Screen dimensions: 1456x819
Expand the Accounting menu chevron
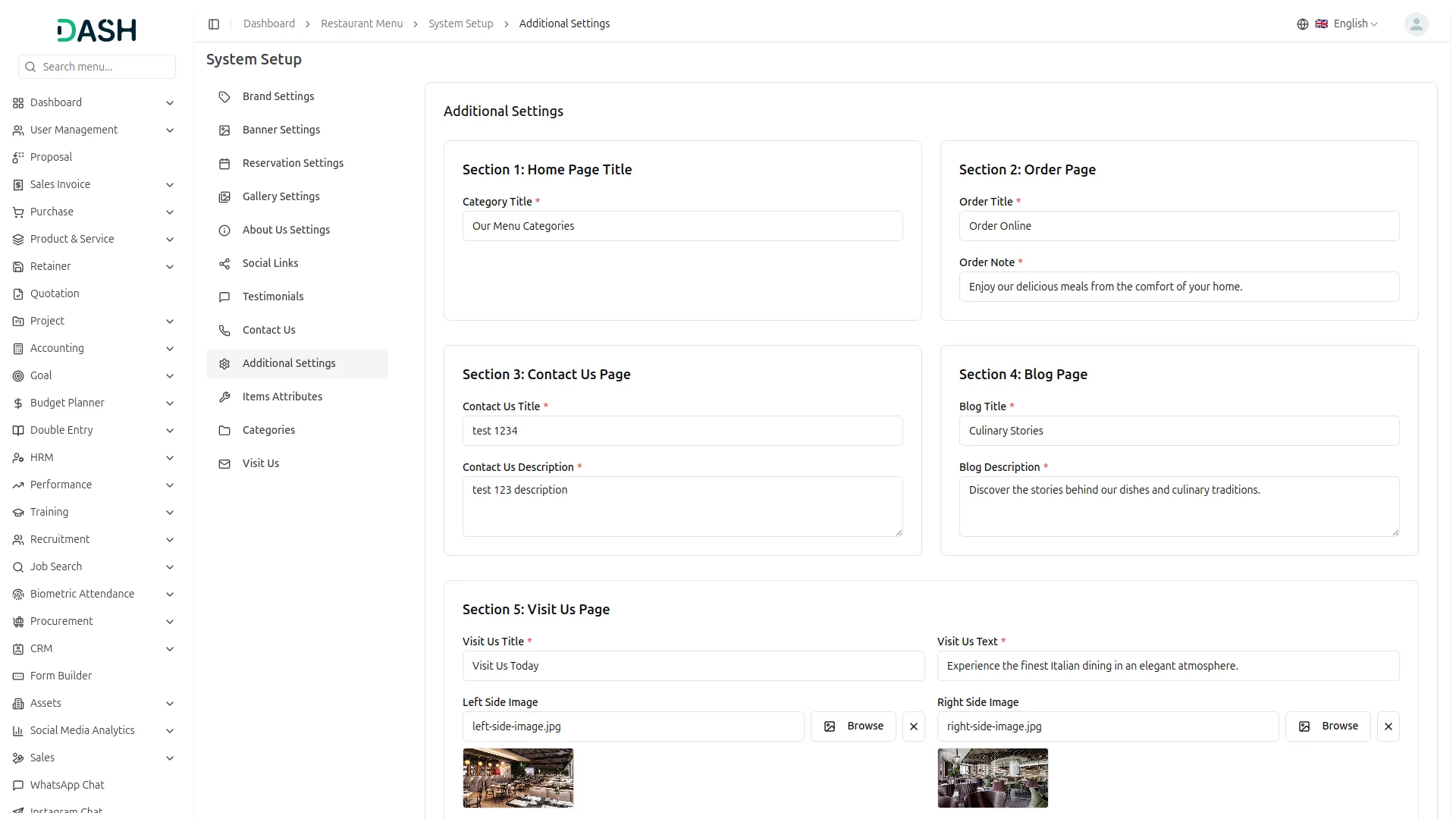tap(170, 349)
